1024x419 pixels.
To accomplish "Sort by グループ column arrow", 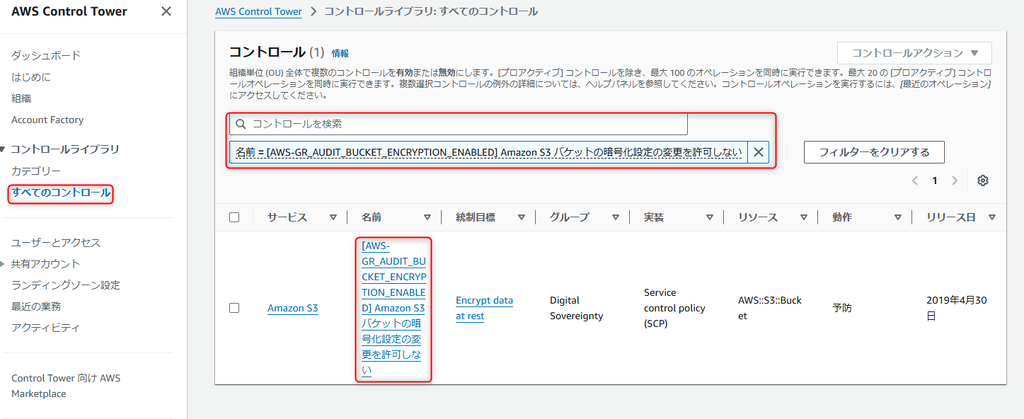I will pos(615,217).
